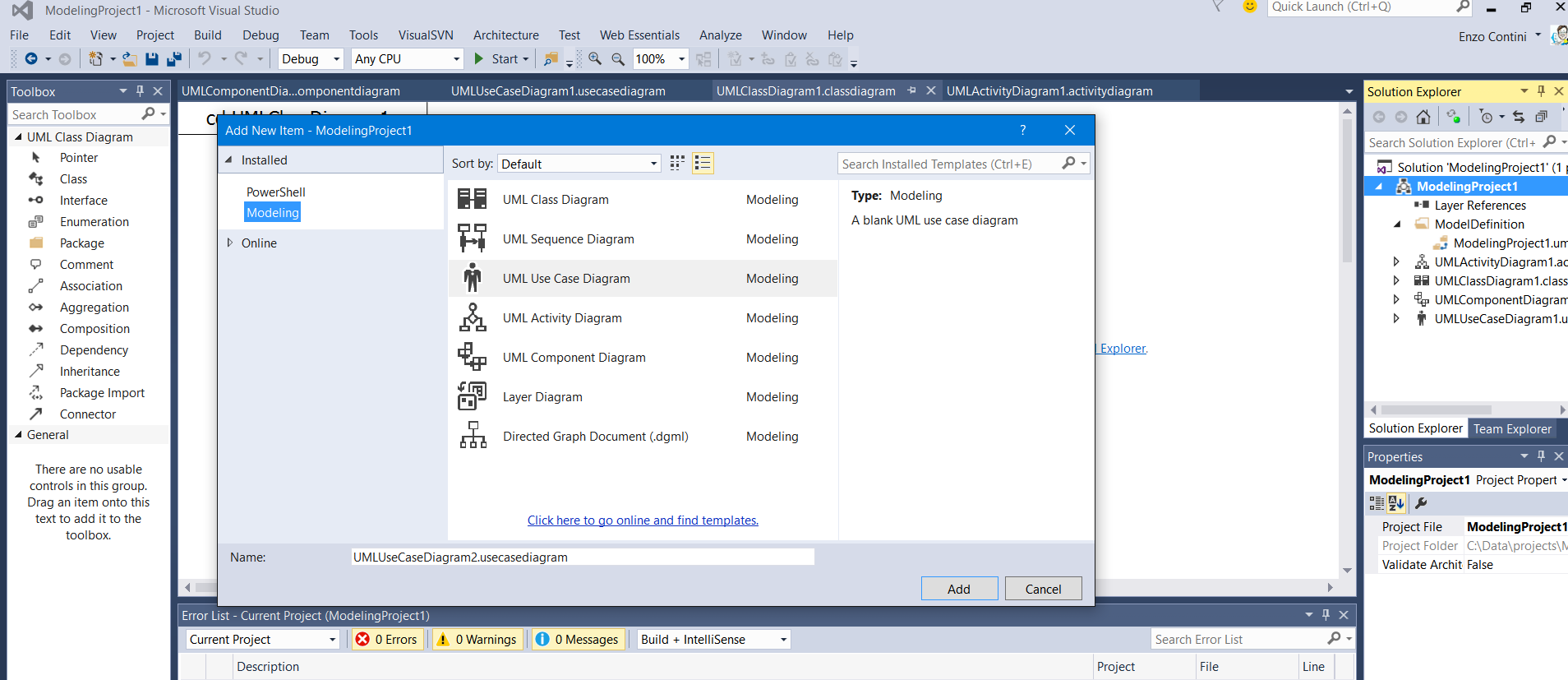Select the Inheritance tool in Toolbox
This screenshot has height=680, width=1568.
click(x=90, y=372)
